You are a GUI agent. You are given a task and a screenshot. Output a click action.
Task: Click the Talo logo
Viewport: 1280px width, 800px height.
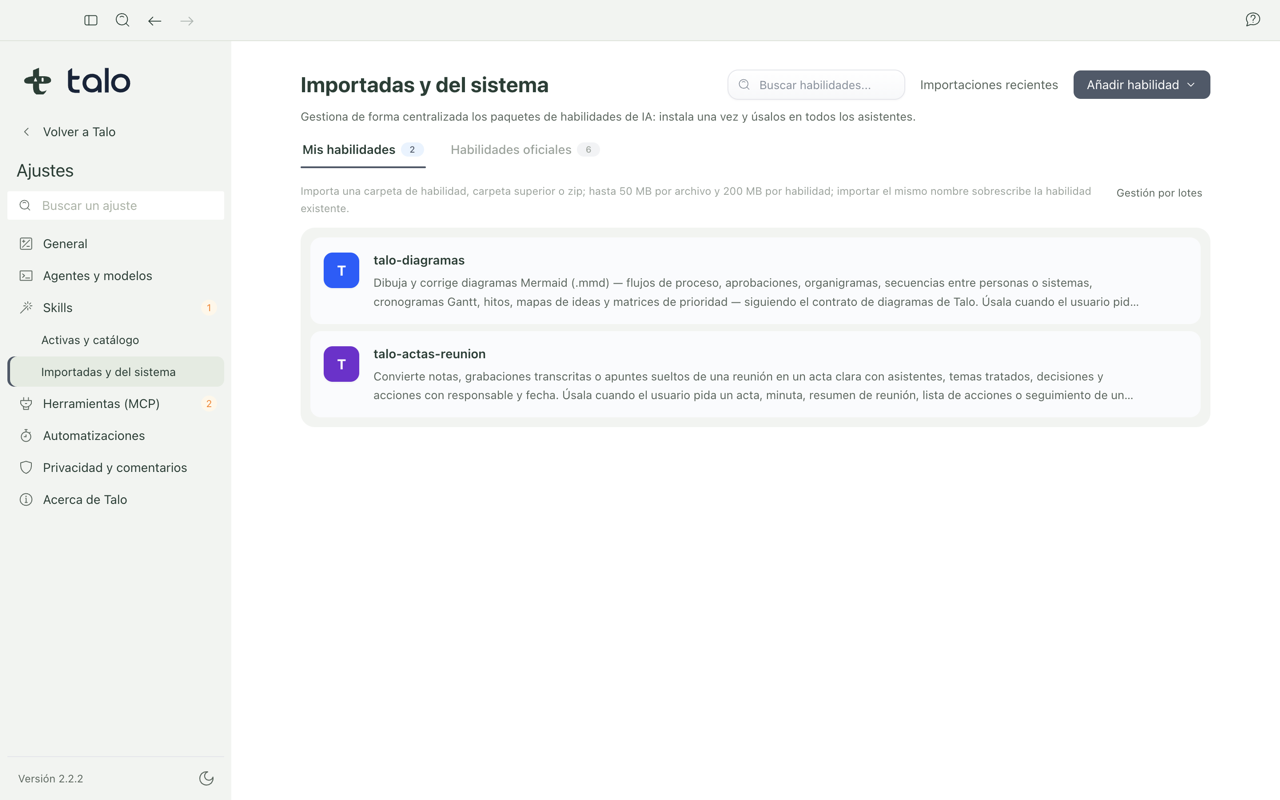point(77,81)
